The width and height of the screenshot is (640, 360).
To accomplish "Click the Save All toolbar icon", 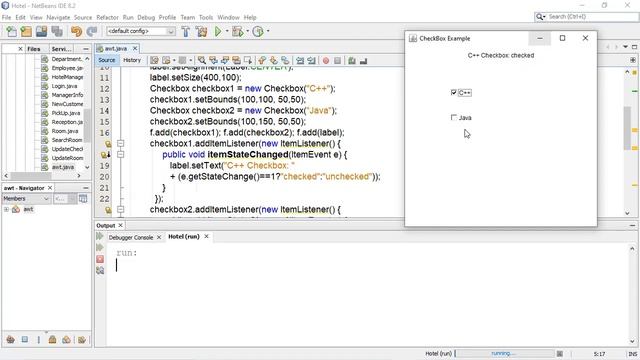I will point(57,31).
